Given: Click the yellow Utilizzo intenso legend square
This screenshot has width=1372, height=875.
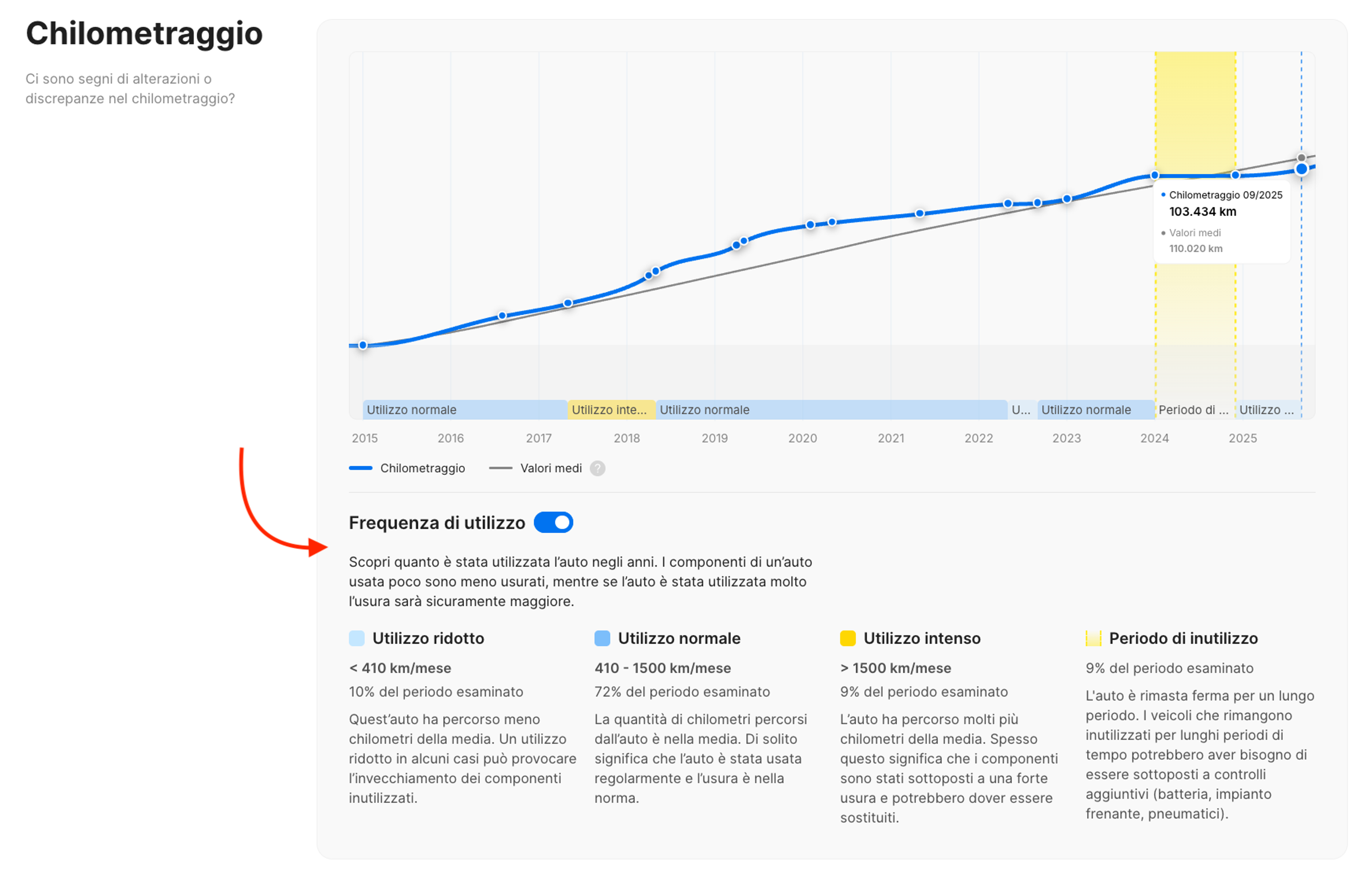Looking at the screenshot, I should [847, 638].
